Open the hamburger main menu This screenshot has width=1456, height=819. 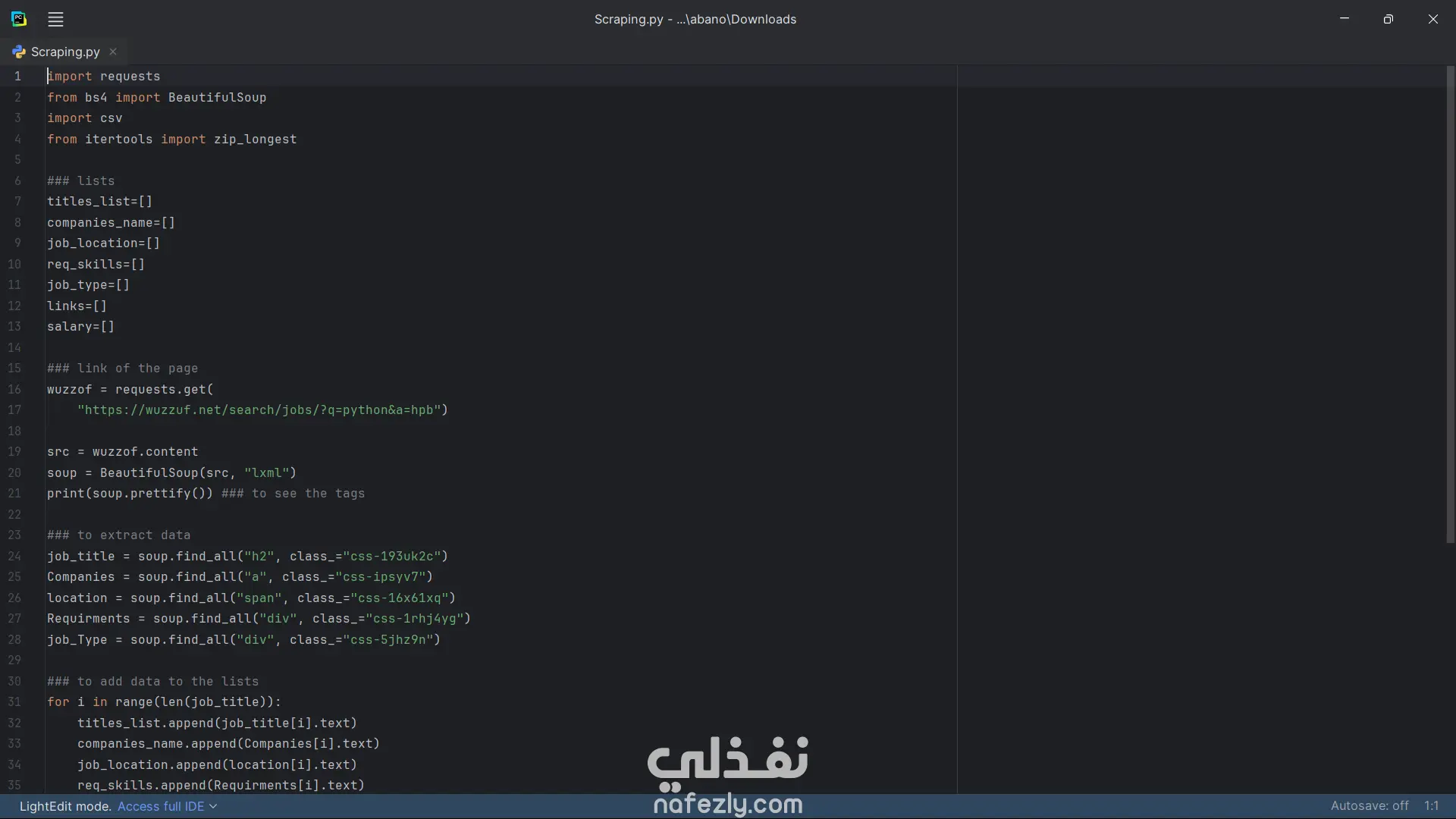coord(55,19)
